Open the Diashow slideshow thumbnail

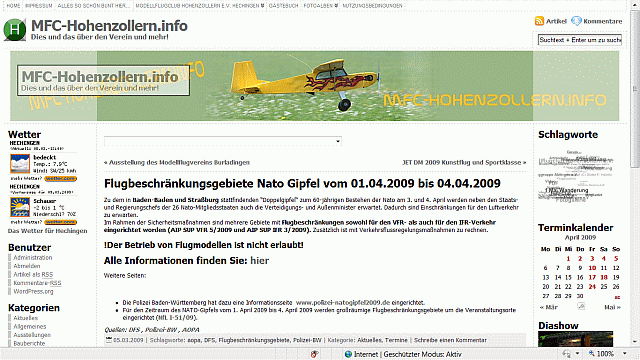tap(576, 339)
